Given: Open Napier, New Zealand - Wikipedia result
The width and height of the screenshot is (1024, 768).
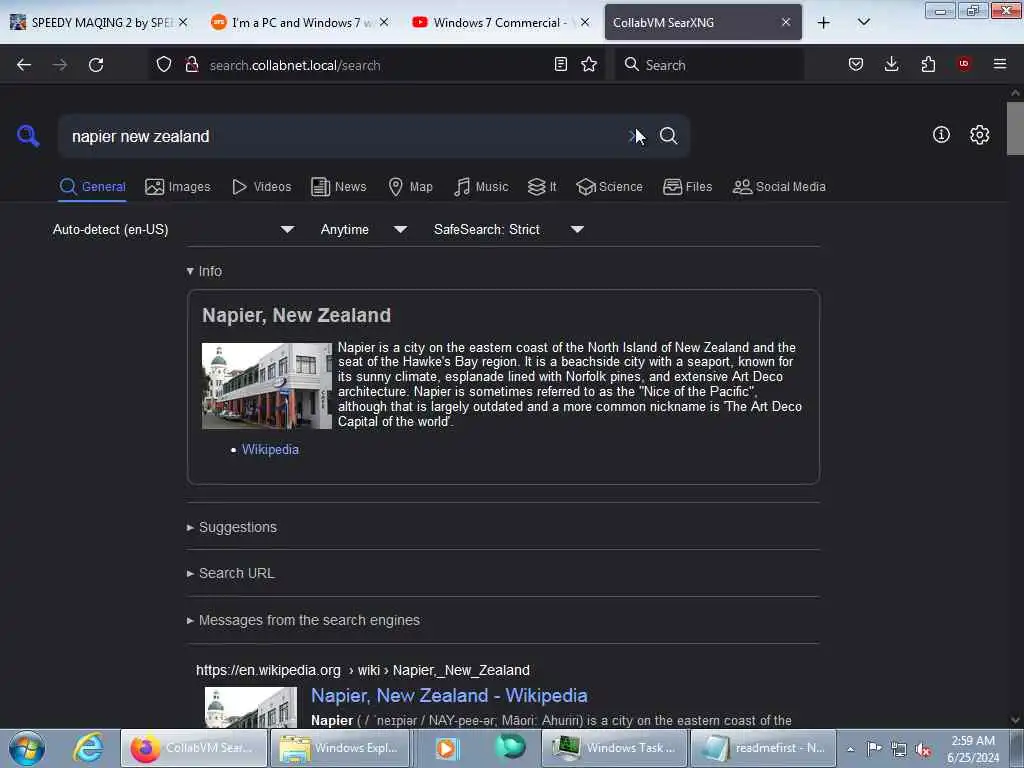Looking at the screenshot, I should click(x=449, y=696).
